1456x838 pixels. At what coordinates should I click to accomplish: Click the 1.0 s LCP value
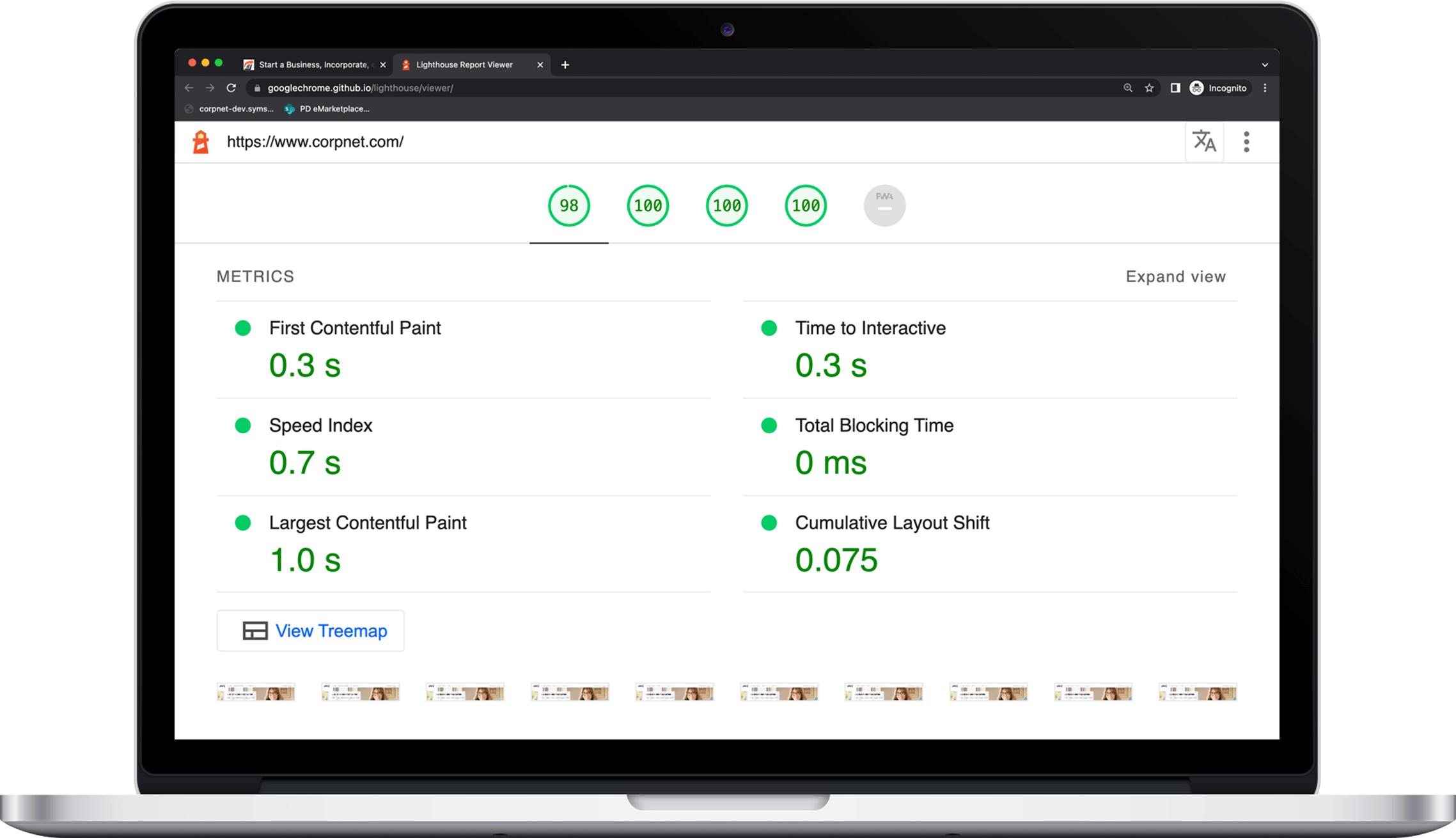coord(305,560)
